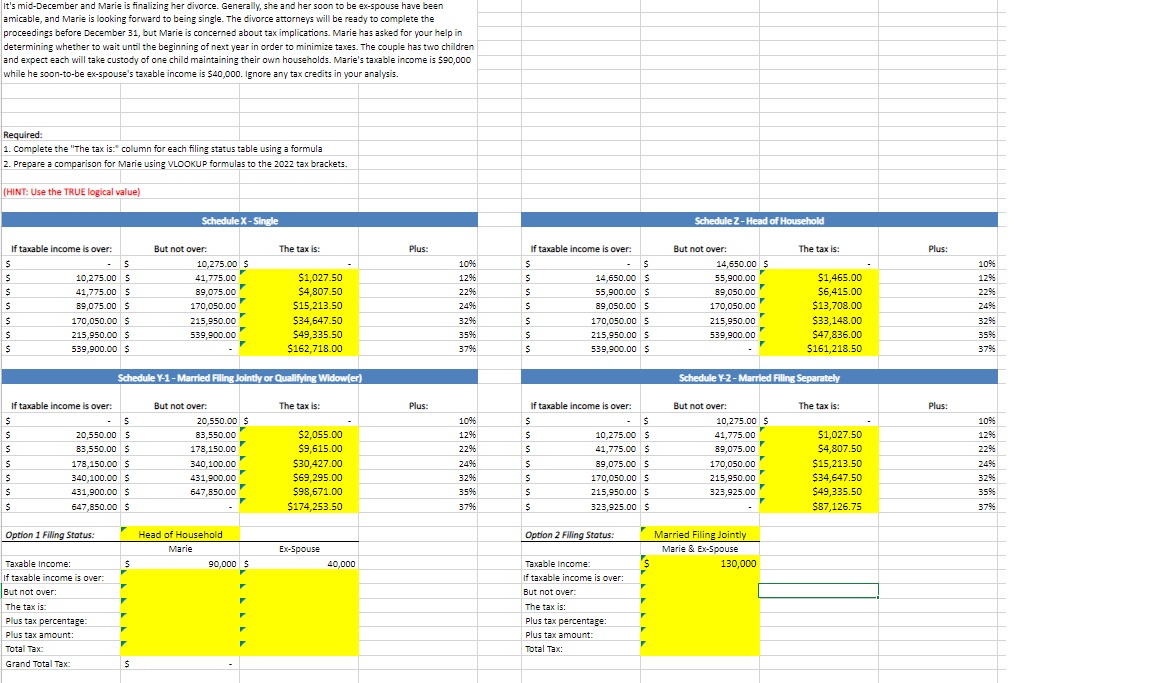This screenshot has height=683, width=1152.
Task: Click the $9,615.00 tax cell
Action: point(299,449)
